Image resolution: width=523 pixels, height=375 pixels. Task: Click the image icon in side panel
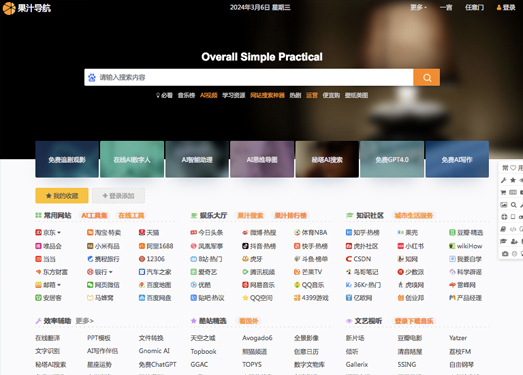(504, 205)
